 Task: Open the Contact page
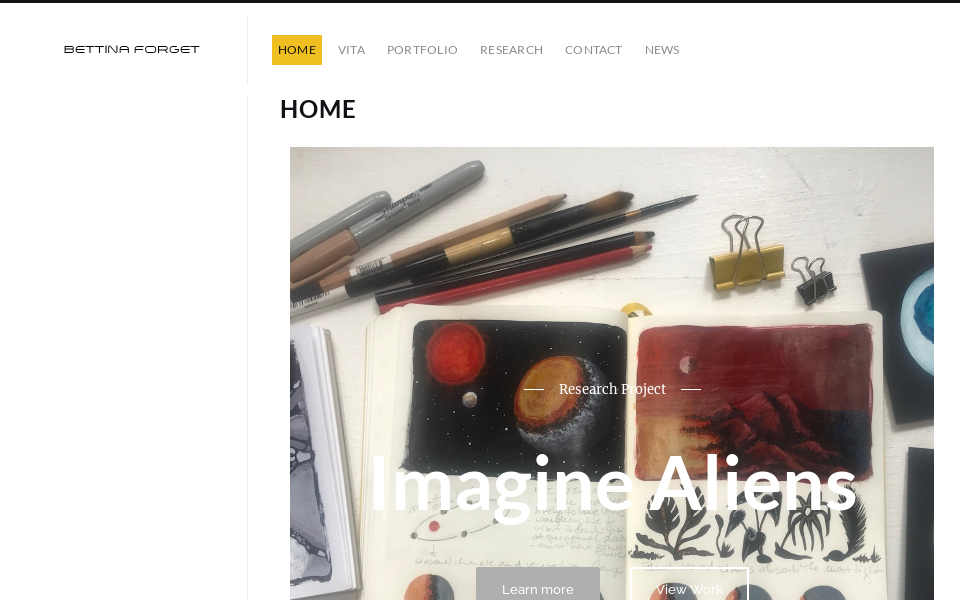tap(593, 50)
